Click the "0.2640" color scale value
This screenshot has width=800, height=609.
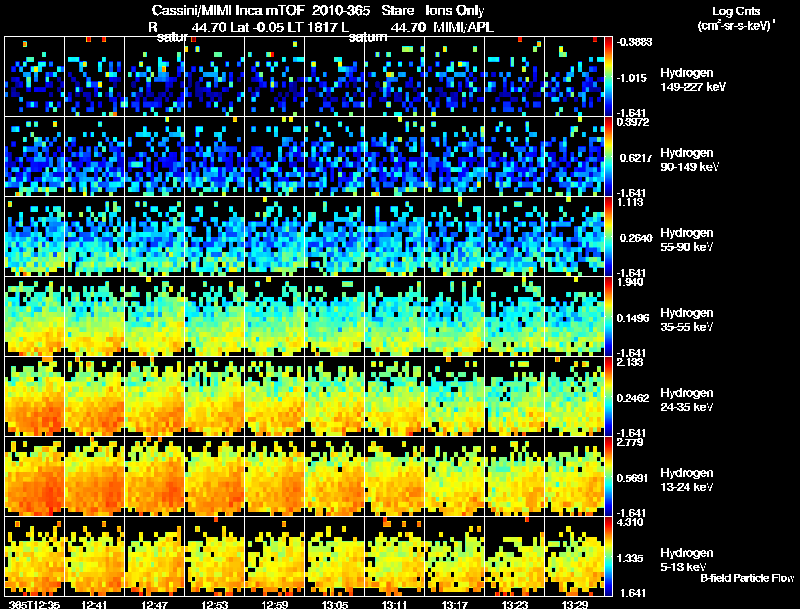[x=636, y=238]
